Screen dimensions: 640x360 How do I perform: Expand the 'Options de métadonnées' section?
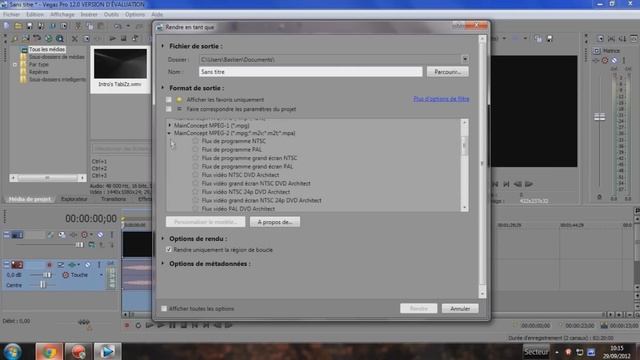pyautogui.click(x=163, y=264)
